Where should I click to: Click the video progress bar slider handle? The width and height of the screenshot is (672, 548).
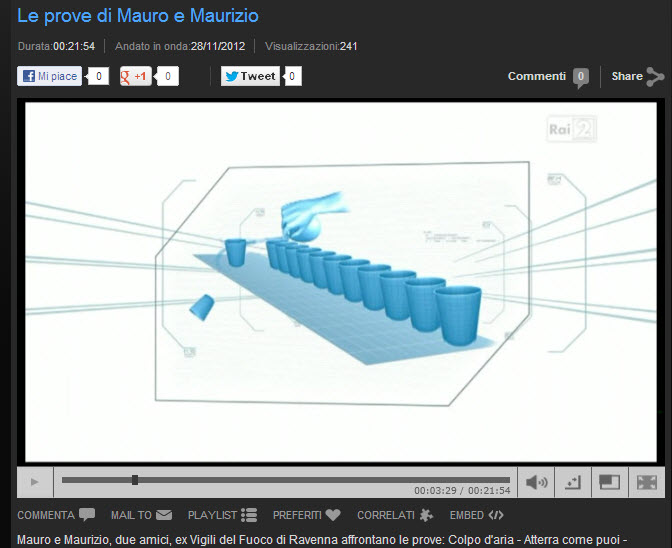pyautogui.click(x=135, y=480)
